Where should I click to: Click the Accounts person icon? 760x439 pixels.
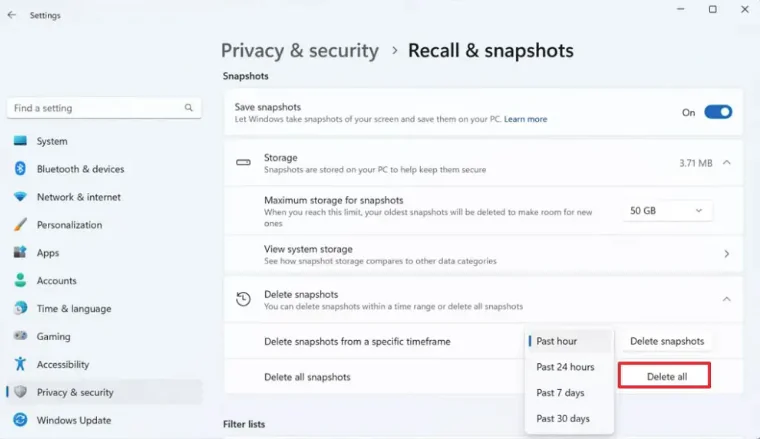tap(20, 281)
